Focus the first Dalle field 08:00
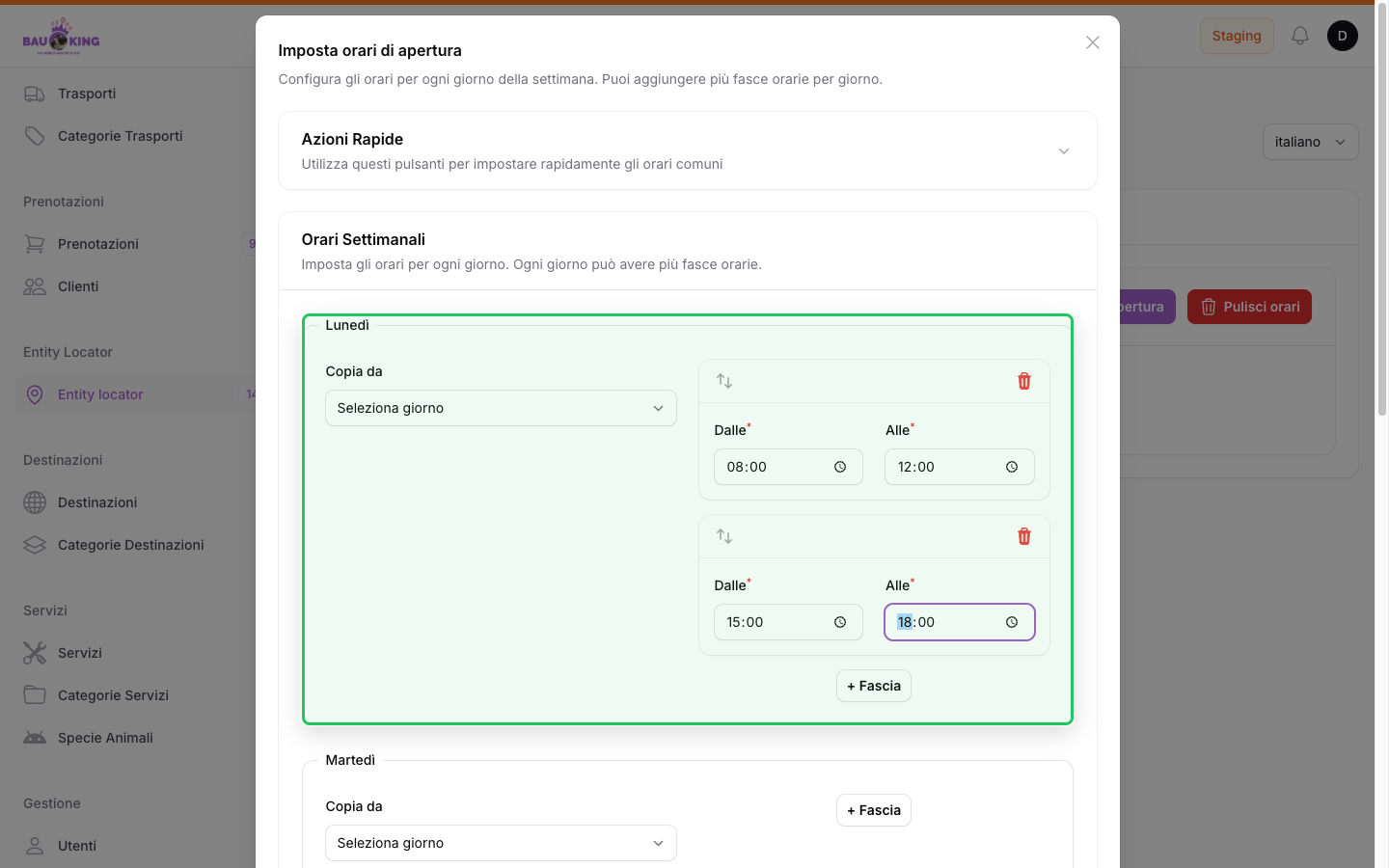The image size is (1389, 868). (788, 467)
